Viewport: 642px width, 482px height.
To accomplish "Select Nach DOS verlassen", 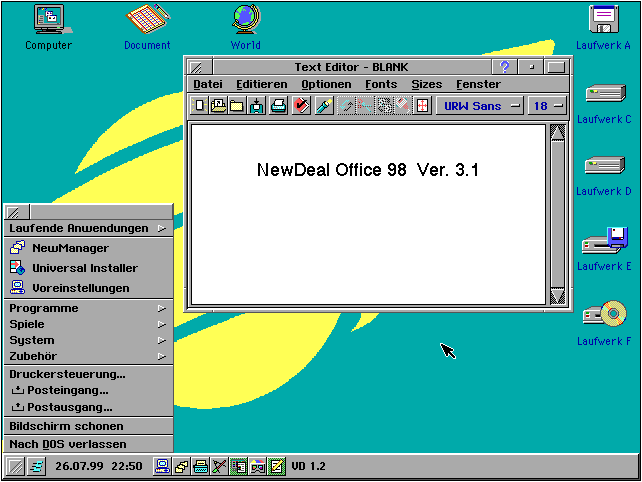I will coord(67,444).
